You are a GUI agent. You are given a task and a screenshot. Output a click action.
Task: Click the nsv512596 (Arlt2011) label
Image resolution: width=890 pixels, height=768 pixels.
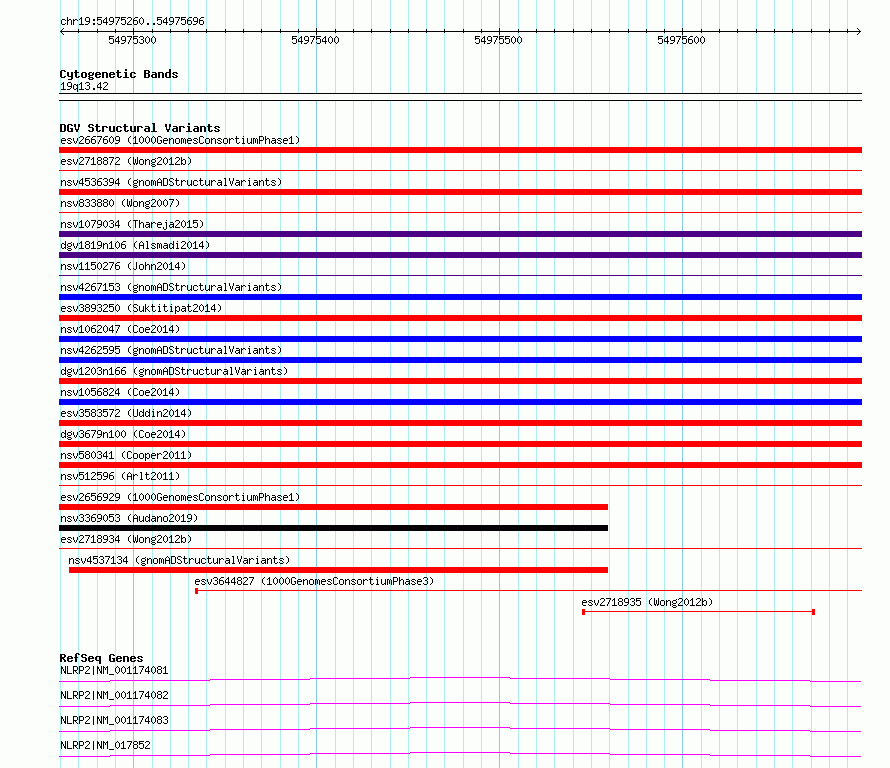[x=120, y=476]
